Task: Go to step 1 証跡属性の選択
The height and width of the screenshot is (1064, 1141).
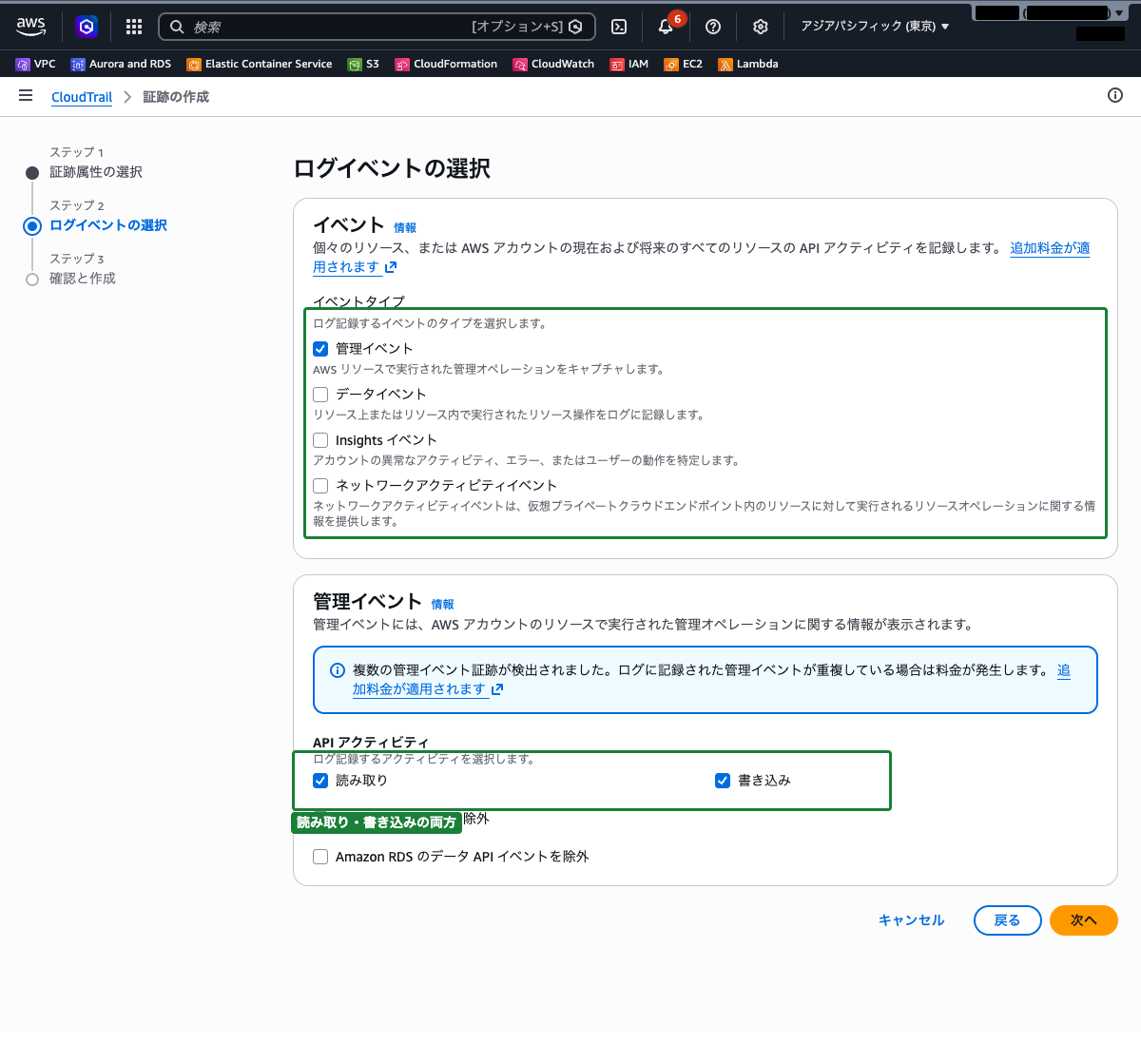Action: point(96,172)
